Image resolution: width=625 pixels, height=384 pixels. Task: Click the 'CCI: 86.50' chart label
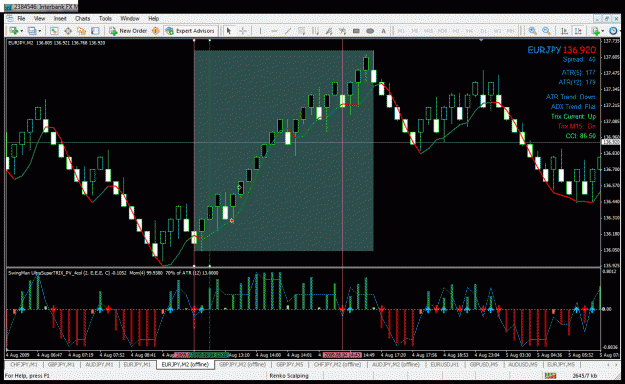click(x=580, y=136)
